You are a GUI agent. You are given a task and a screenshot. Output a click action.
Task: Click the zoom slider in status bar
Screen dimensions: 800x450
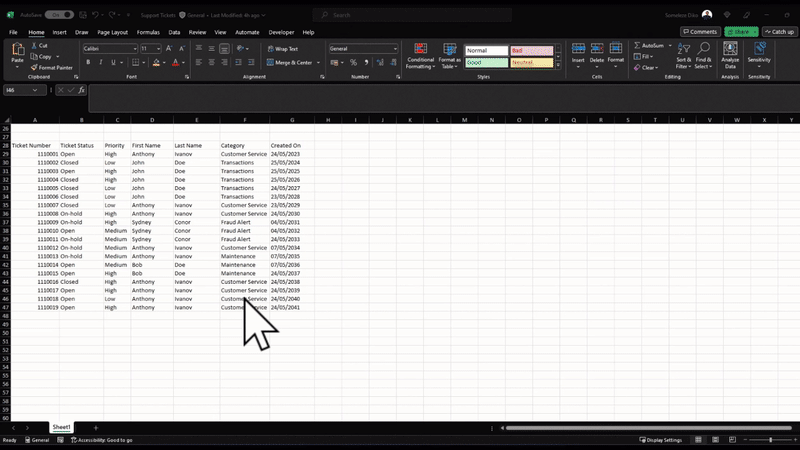pyautogui.click(x=770, y=440)
